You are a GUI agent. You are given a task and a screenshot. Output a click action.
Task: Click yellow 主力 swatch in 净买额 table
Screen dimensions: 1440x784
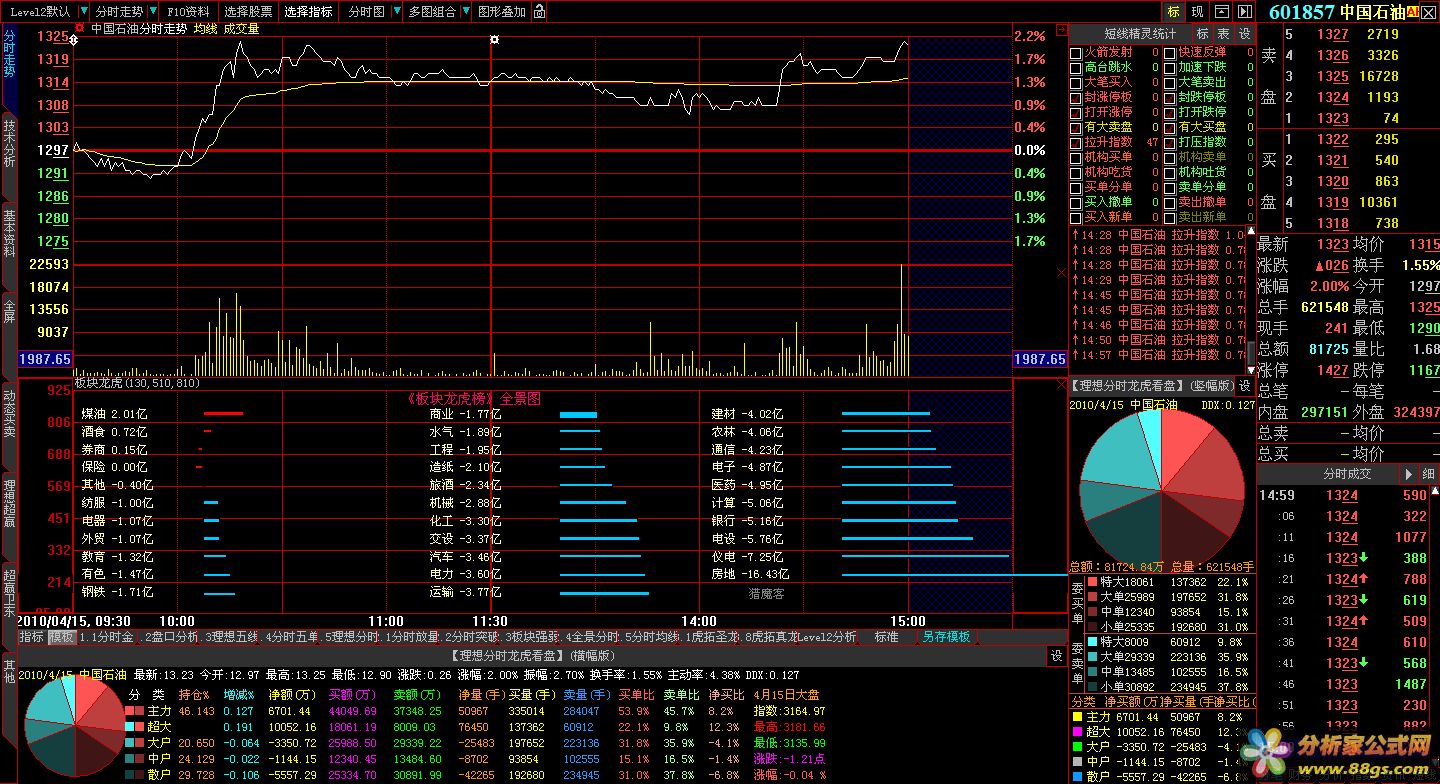tap(1076, 717)
